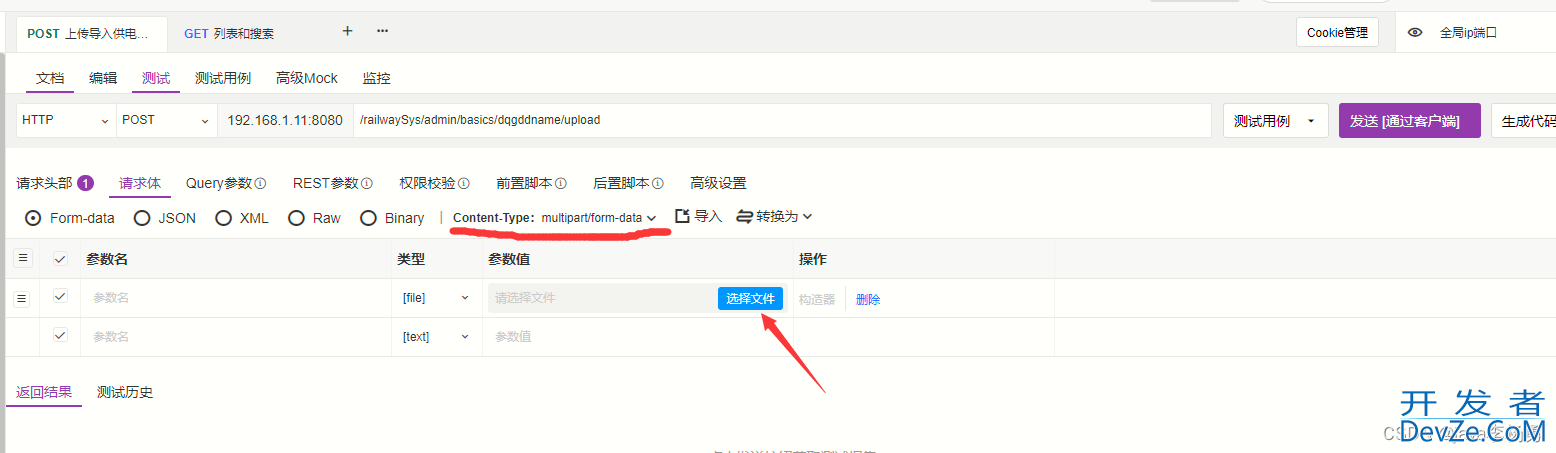Toggle the select-all checkbox in table header
This screenshot has height=453, width=1556.
pos(60,259)
